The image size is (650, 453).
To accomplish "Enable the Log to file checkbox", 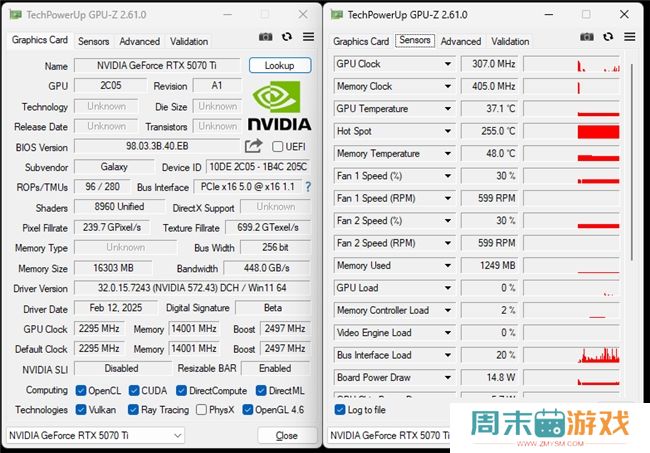I will click(x=340, y=410).
